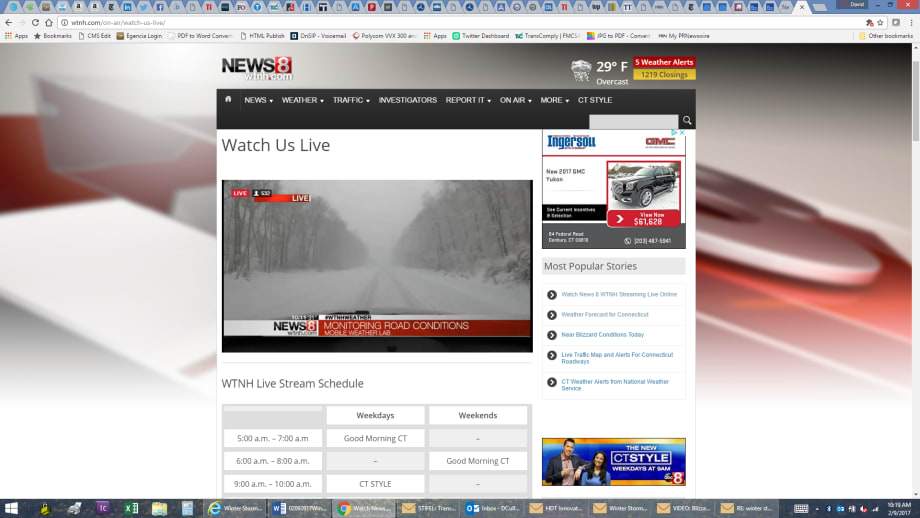Image resolution: width=920 pixels, height=518 pixels.
Task: Click the arrow icon beside Near Blizzard Conditions Today
Action: tap(552, 335)
